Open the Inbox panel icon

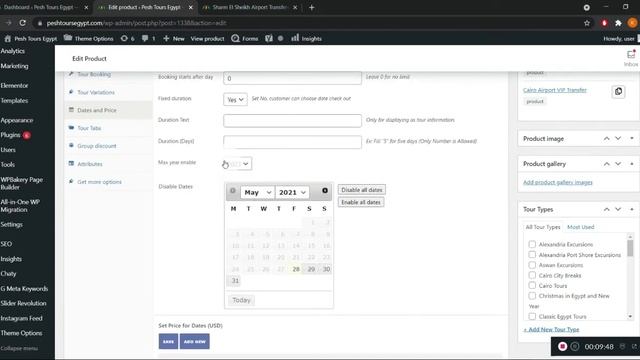tap(631, 58)
